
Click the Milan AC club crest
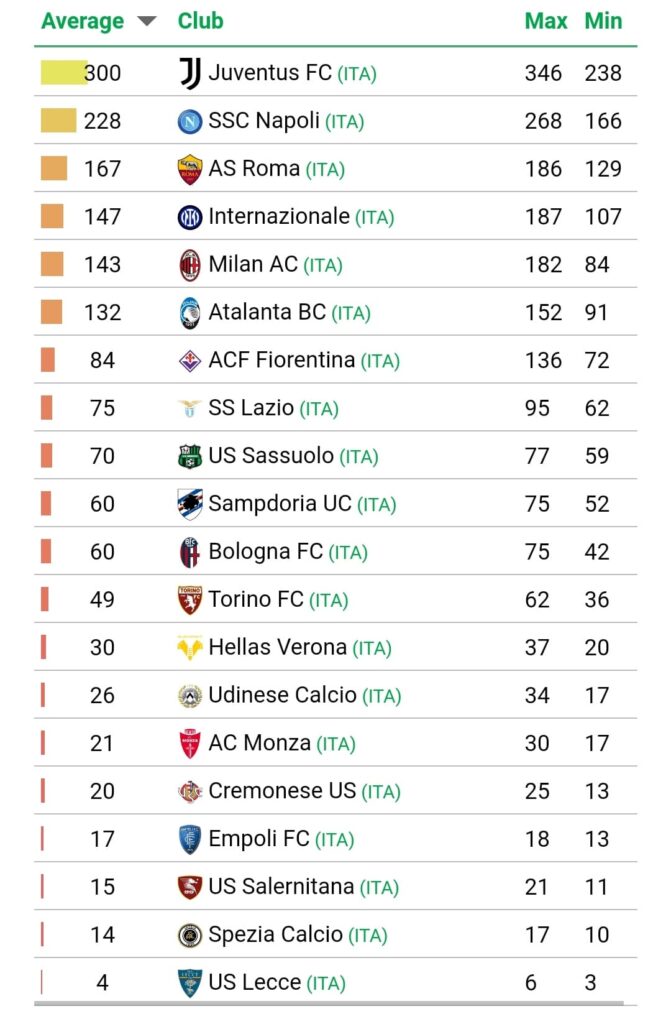(190, 265)
